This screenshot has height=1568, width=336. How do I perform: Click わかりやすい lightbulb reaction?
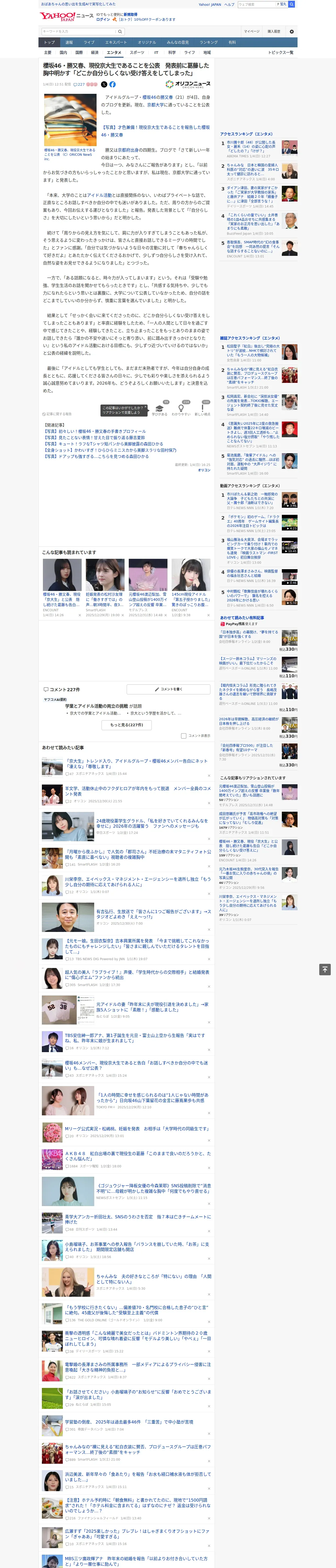tap(181, 408)
